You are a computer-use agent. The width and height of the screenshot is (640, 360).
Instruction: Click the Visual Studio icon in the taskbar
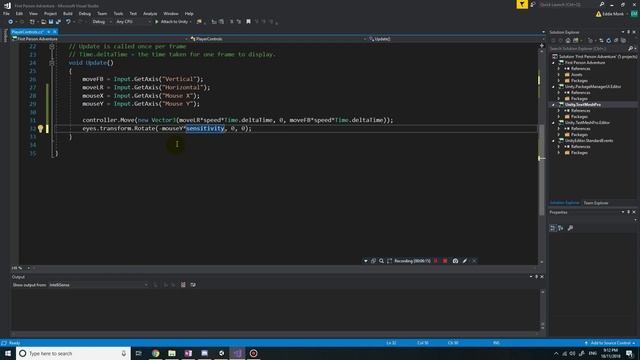pos(238,353)
